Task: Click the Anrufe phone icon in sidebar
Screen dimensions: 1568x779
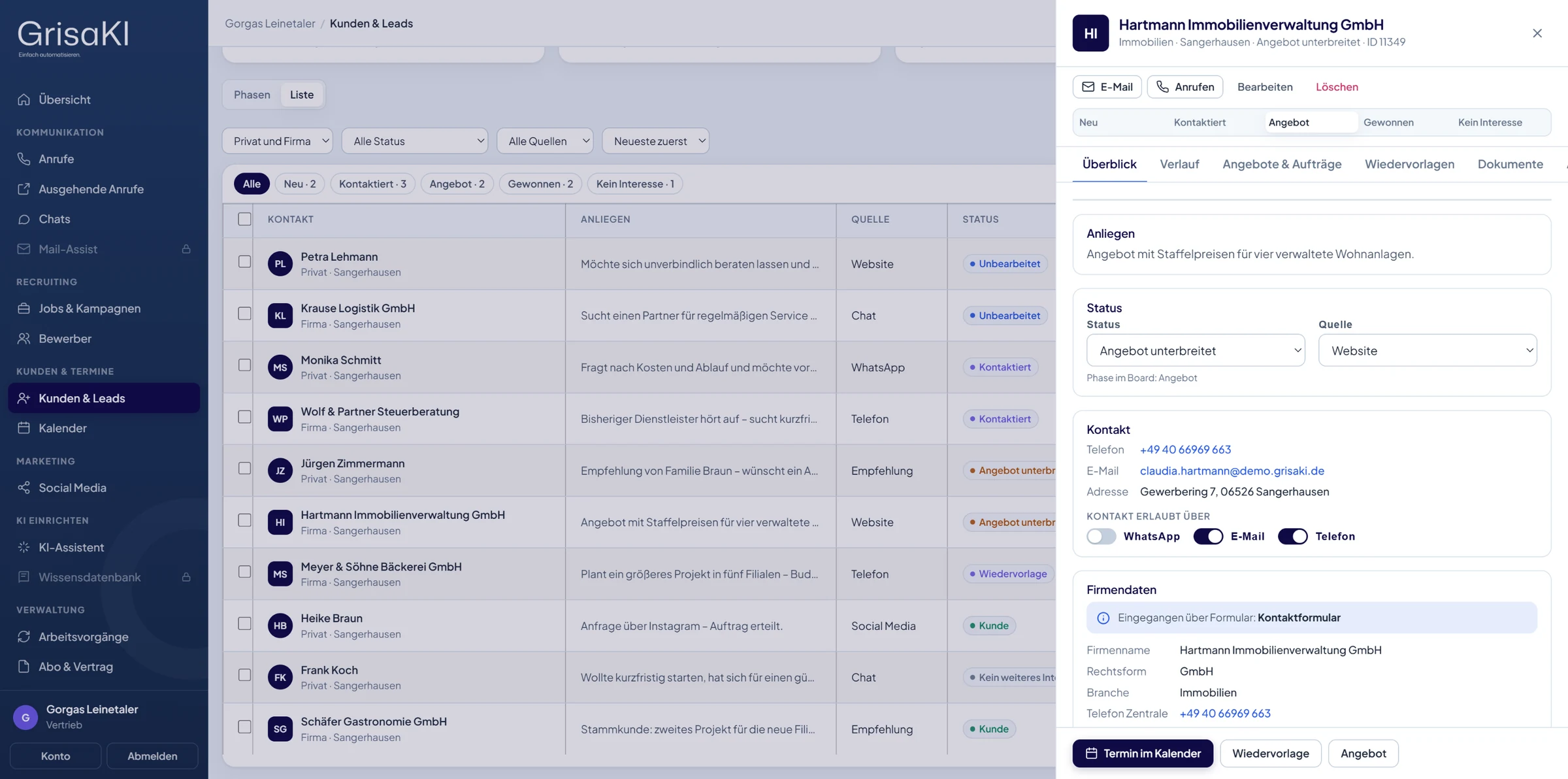Action: (24, 159)
